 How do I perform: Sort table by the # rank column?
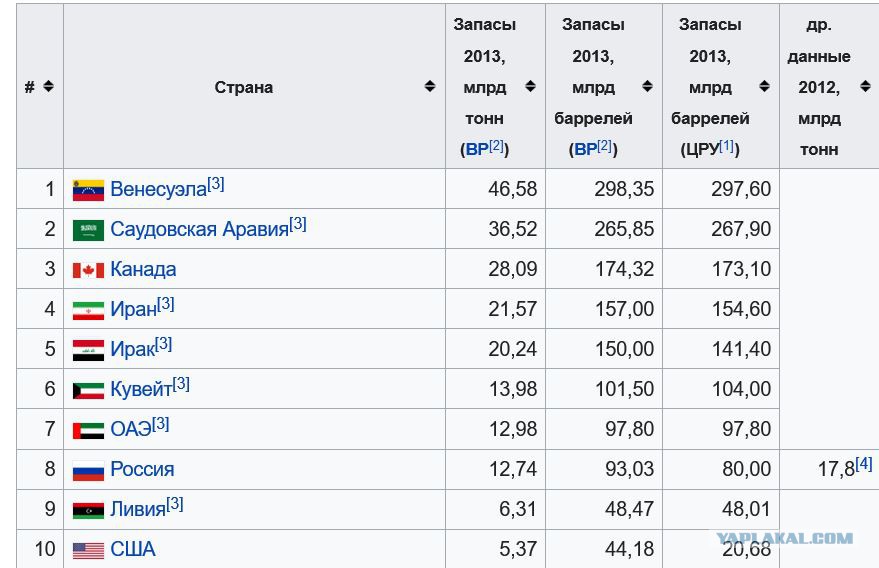(49, 86)
